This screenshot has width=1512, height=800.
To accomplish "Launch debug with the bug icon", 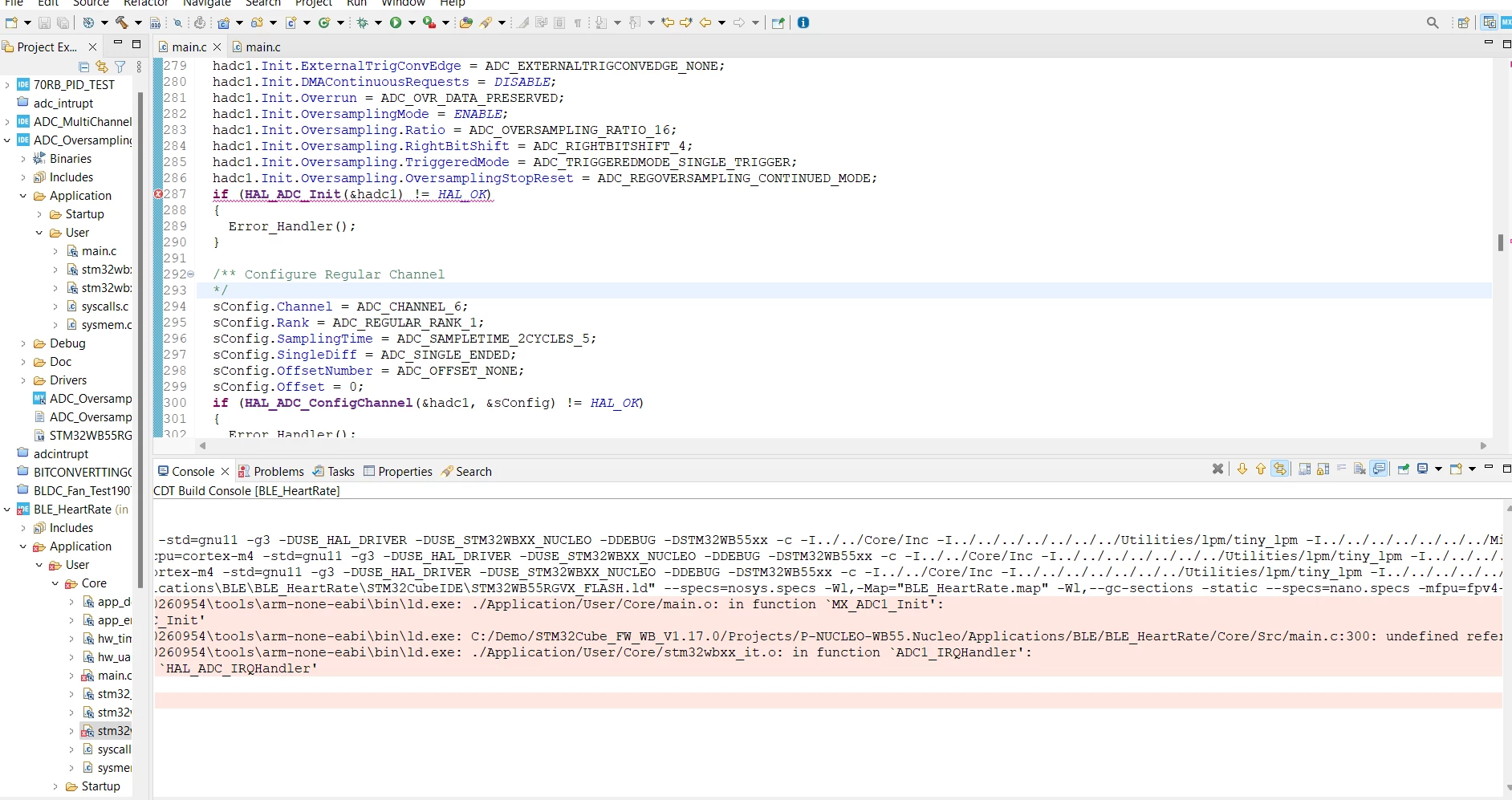I will pos(363,22).
